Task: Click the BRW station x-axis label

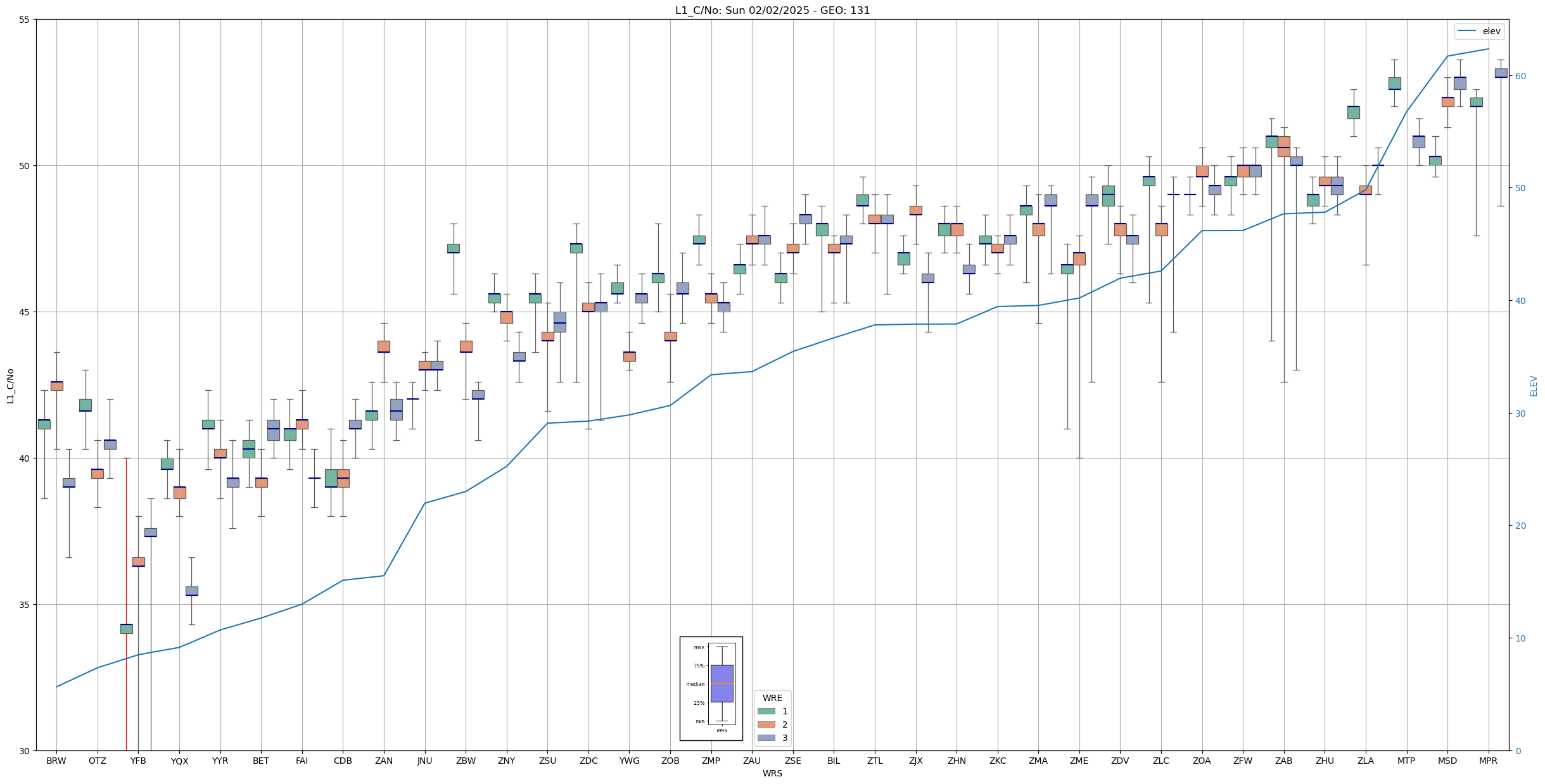Action: coord(56,761)
